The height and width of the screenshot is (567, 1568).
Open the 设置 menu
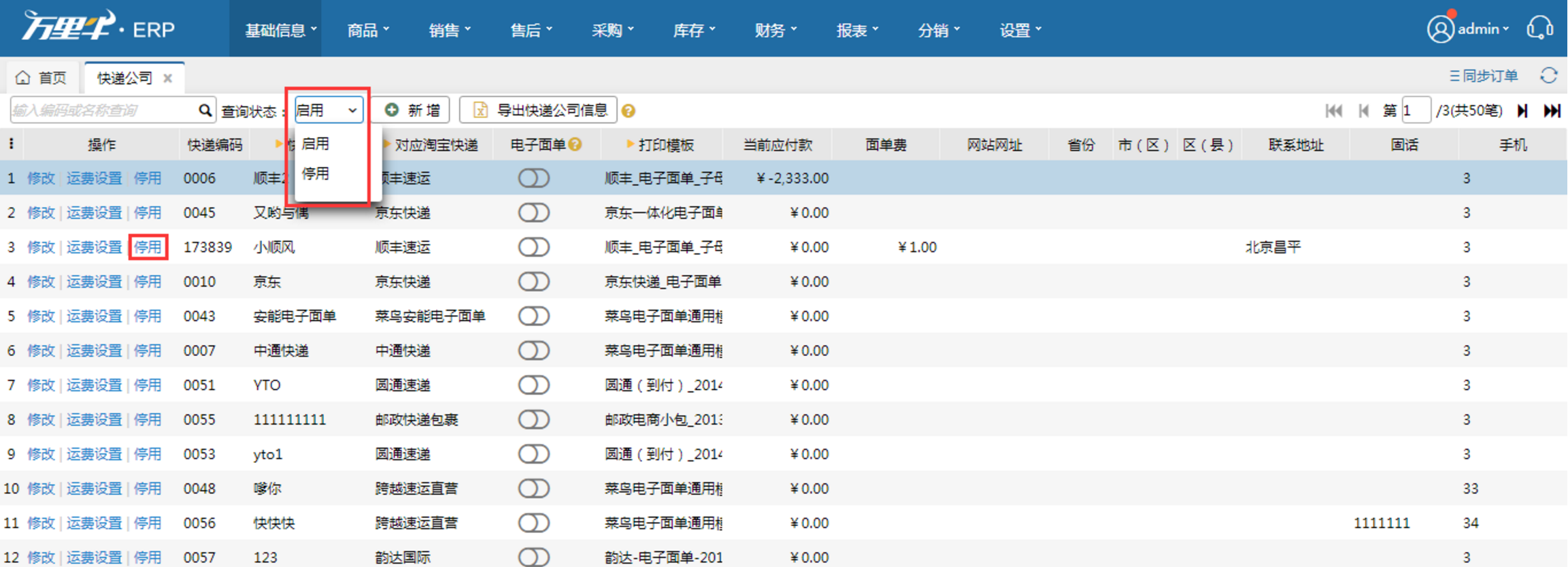pos(1021,30)
